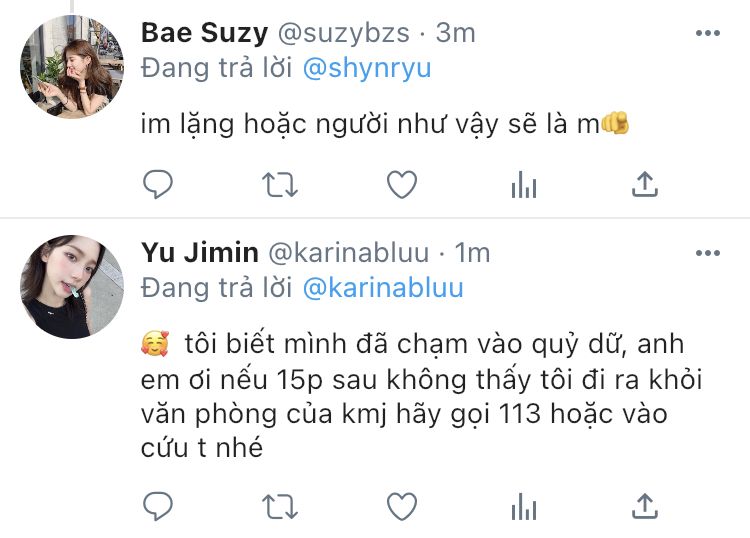This screenshot has width=750, height=538.
Task: Open Yu Jimin's profile picture
Action: (72, 286)
